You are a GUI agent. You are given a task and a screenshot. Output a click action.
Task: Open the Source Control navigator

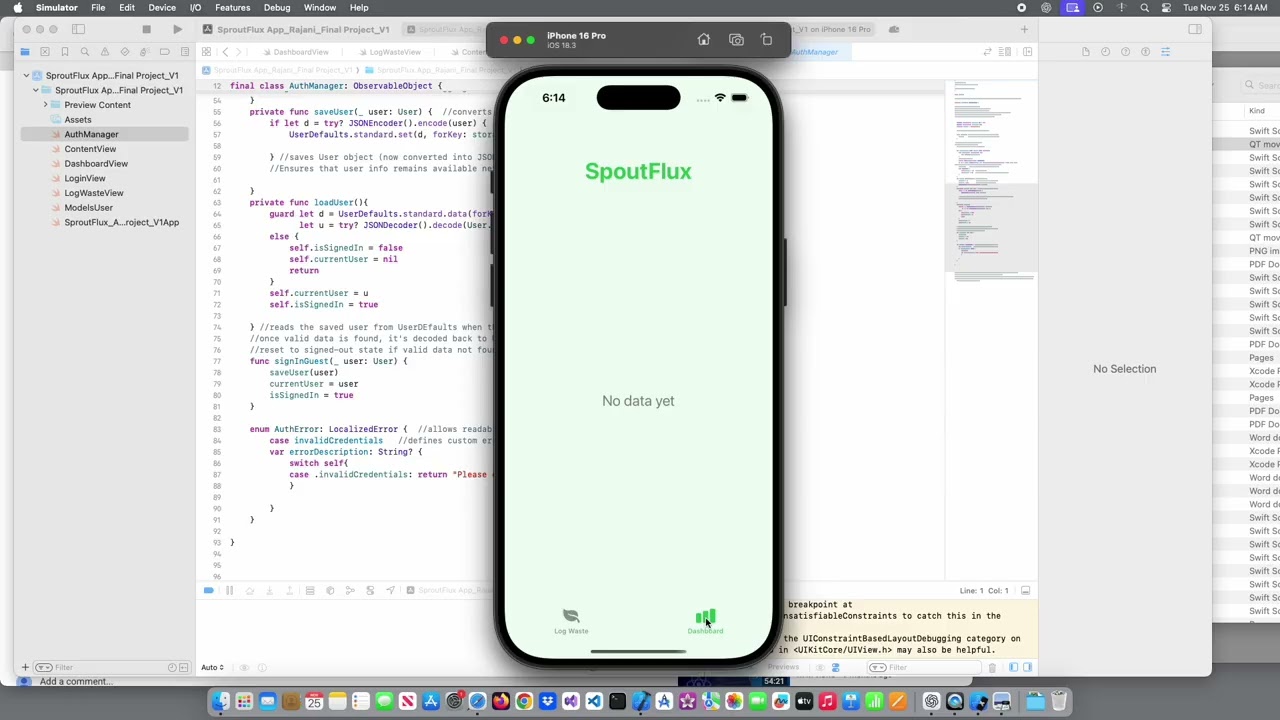(45, 52)
